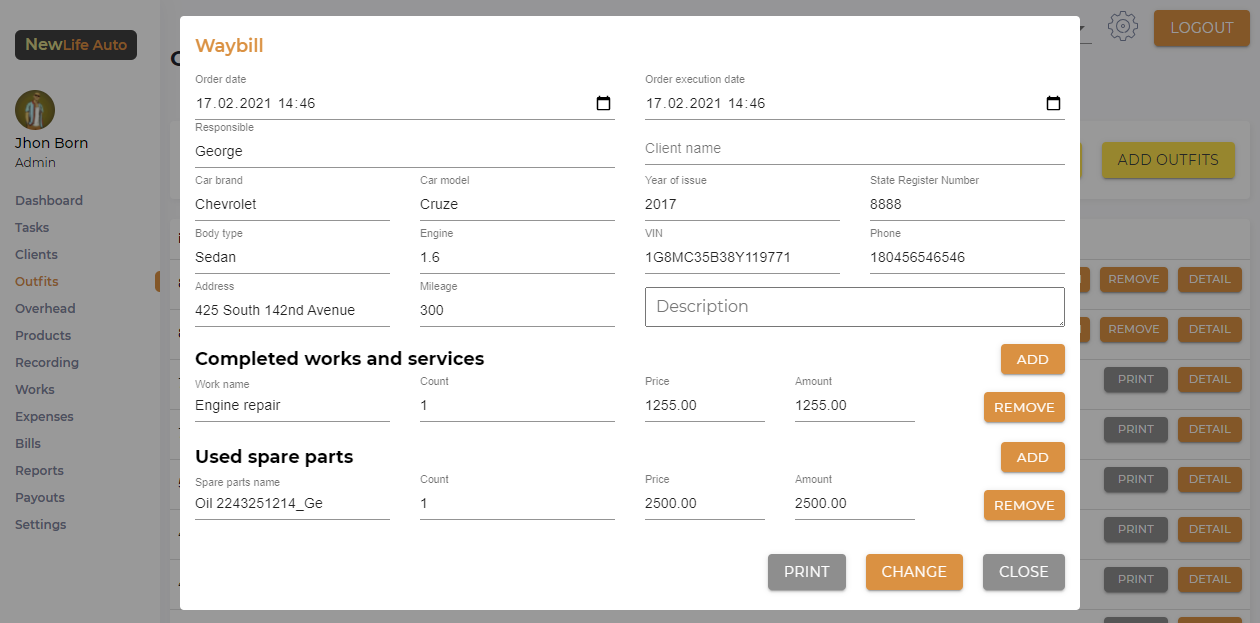
Task: Open Dashboard in the sidebar
Action: pos(49,201)
